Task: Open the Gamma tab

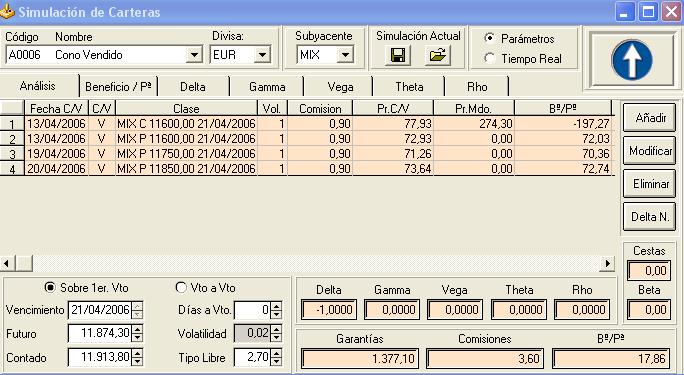Action: (x=267, y=87)
